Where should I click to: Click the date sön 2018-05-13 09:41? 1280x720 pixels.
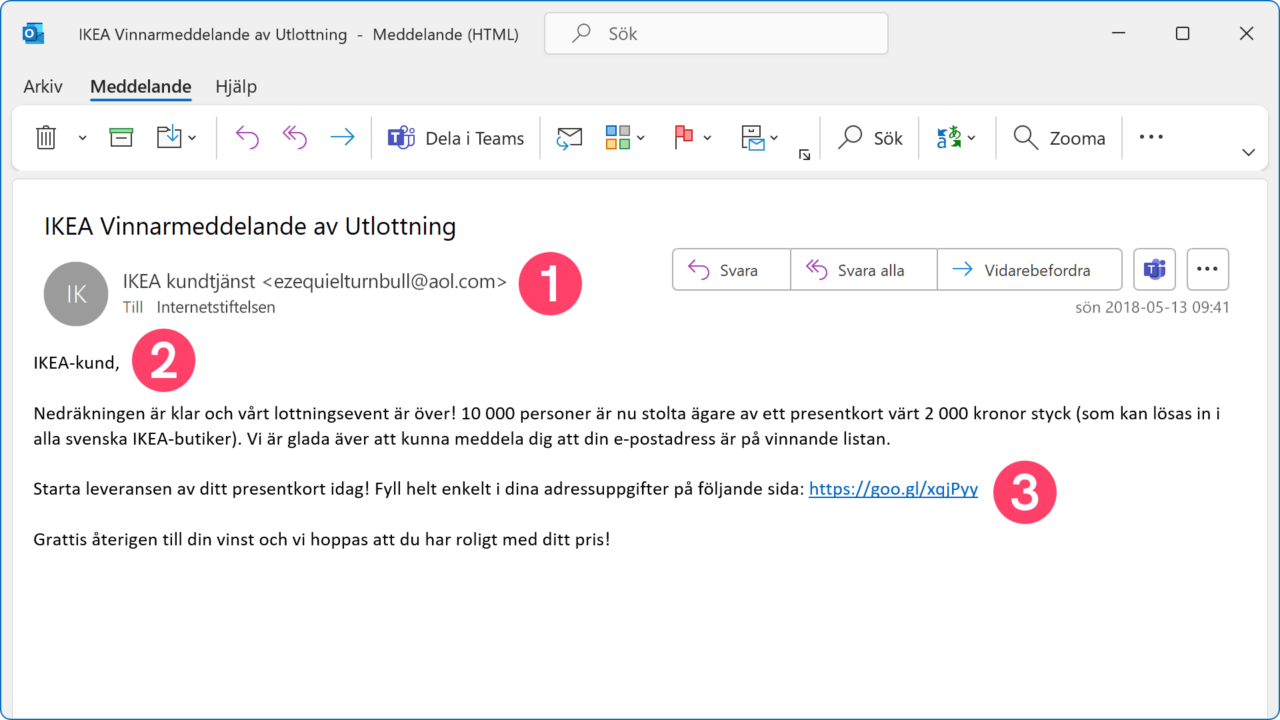tap(1152, 308)
